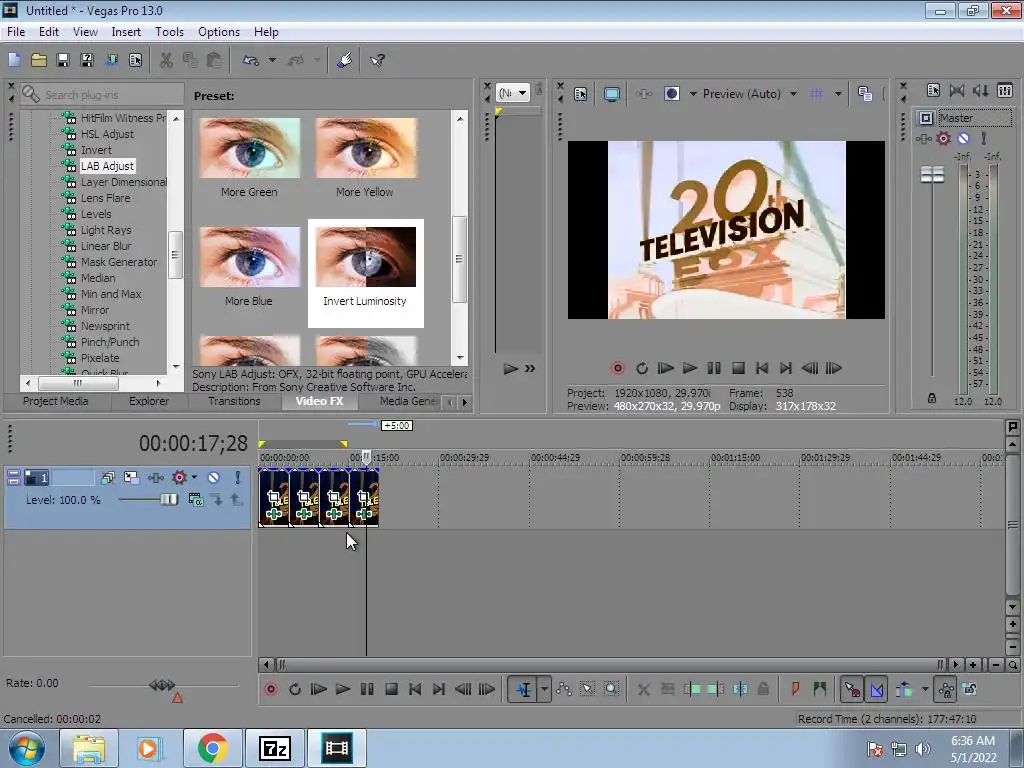Toggle Ignore Event Grouping button
The height and width of the screenshot is (768, 1024).
[970, 689]
